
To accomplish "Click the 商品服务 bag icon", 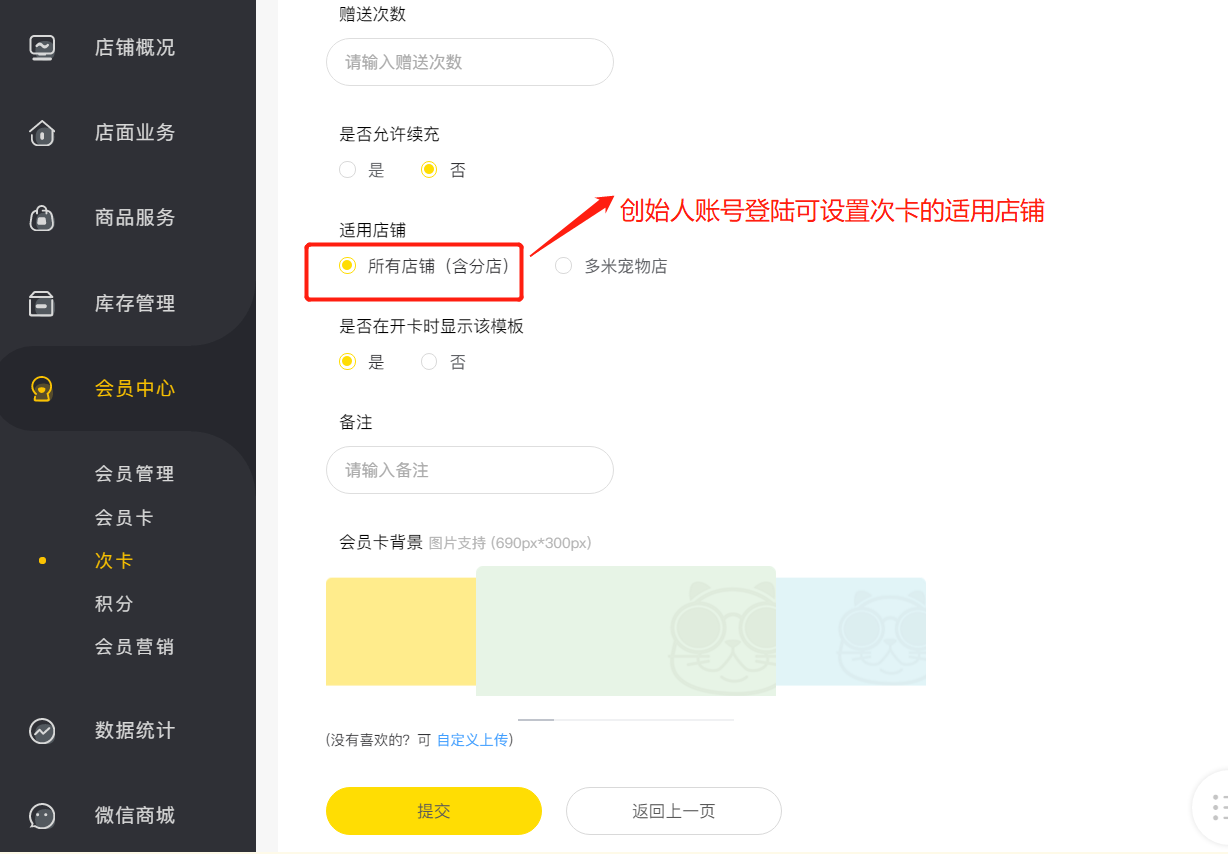I will (42, 217).
